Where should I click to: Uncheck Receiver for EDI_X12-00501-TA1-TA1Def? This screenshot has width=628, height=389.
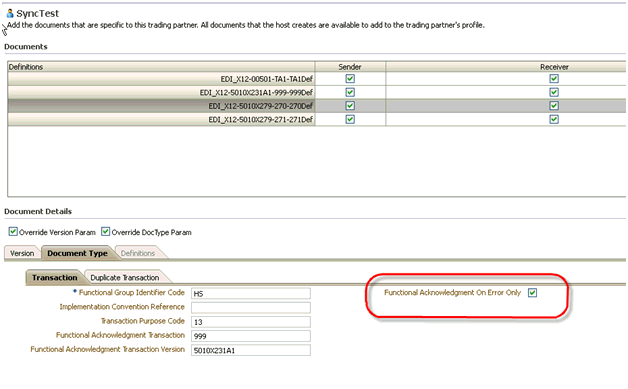coord(554,79)
